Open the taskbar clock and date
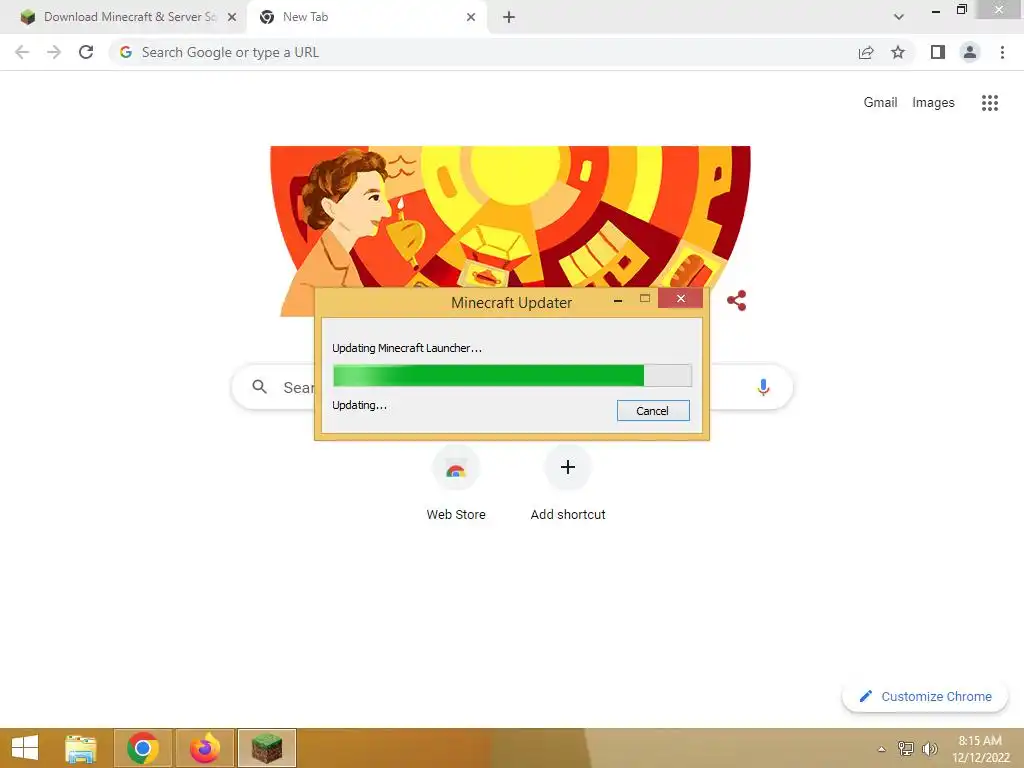 point(981,749)
